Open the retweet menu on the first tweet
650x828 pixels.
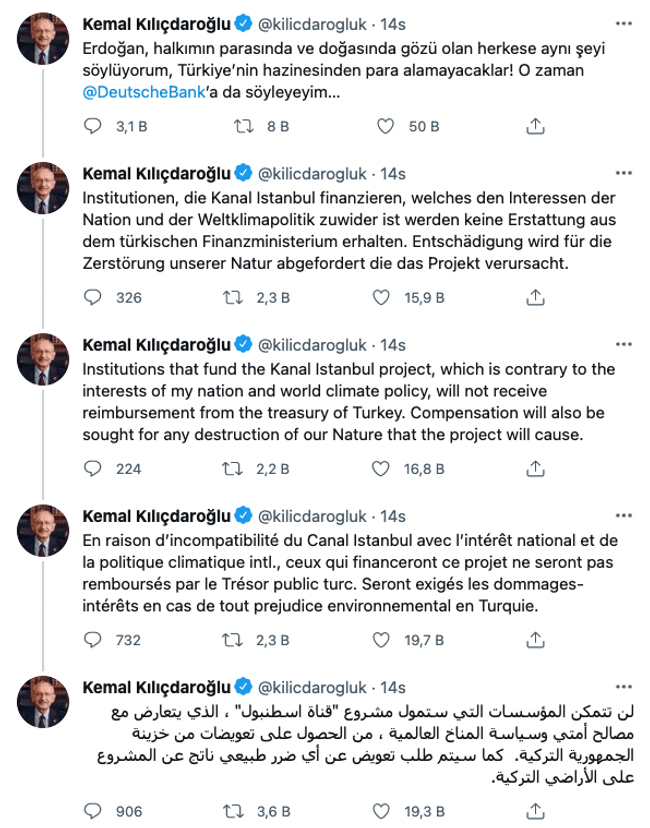(x=233, y=126)
